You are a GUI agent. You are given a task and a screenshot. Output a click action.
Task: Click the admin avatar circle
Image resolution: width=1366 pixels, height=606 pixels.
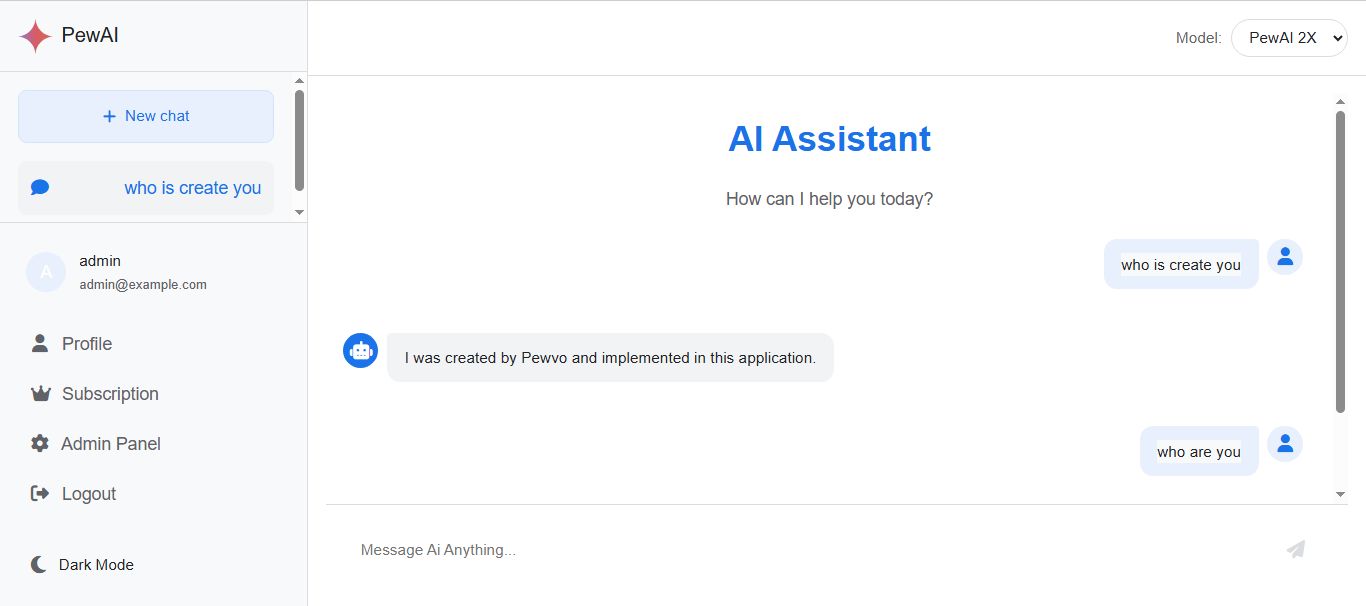pos(45,271)
